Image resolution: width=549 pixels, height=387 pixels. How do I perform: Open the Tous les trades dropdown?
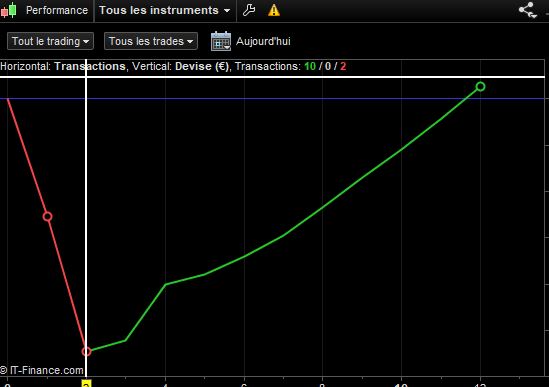click(x=151, y=41)
